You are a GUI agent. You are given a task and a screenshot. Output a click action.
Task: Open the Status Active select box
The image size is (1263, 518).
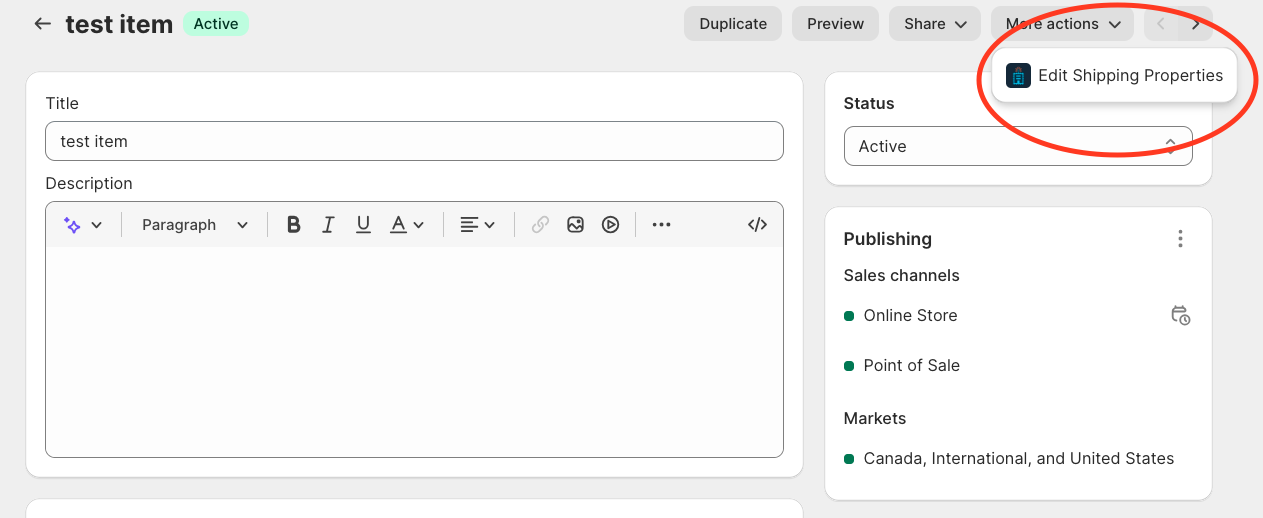pyautogui.click(x=1017, y=146)
